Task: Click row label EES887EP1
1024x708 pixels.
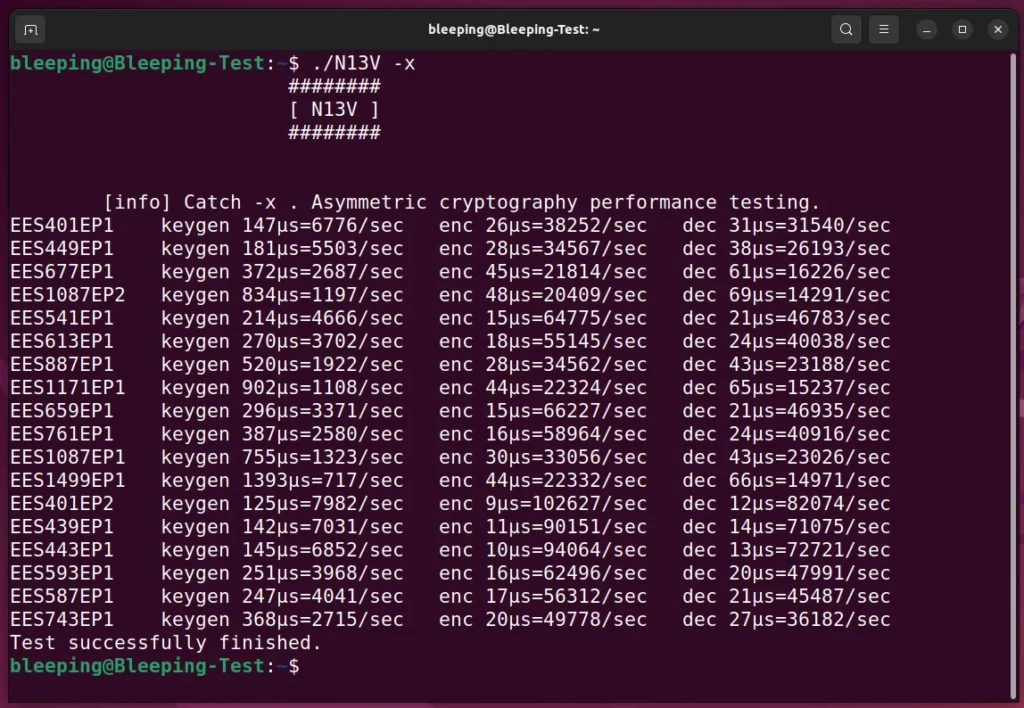Action: [x=61, y=364]
